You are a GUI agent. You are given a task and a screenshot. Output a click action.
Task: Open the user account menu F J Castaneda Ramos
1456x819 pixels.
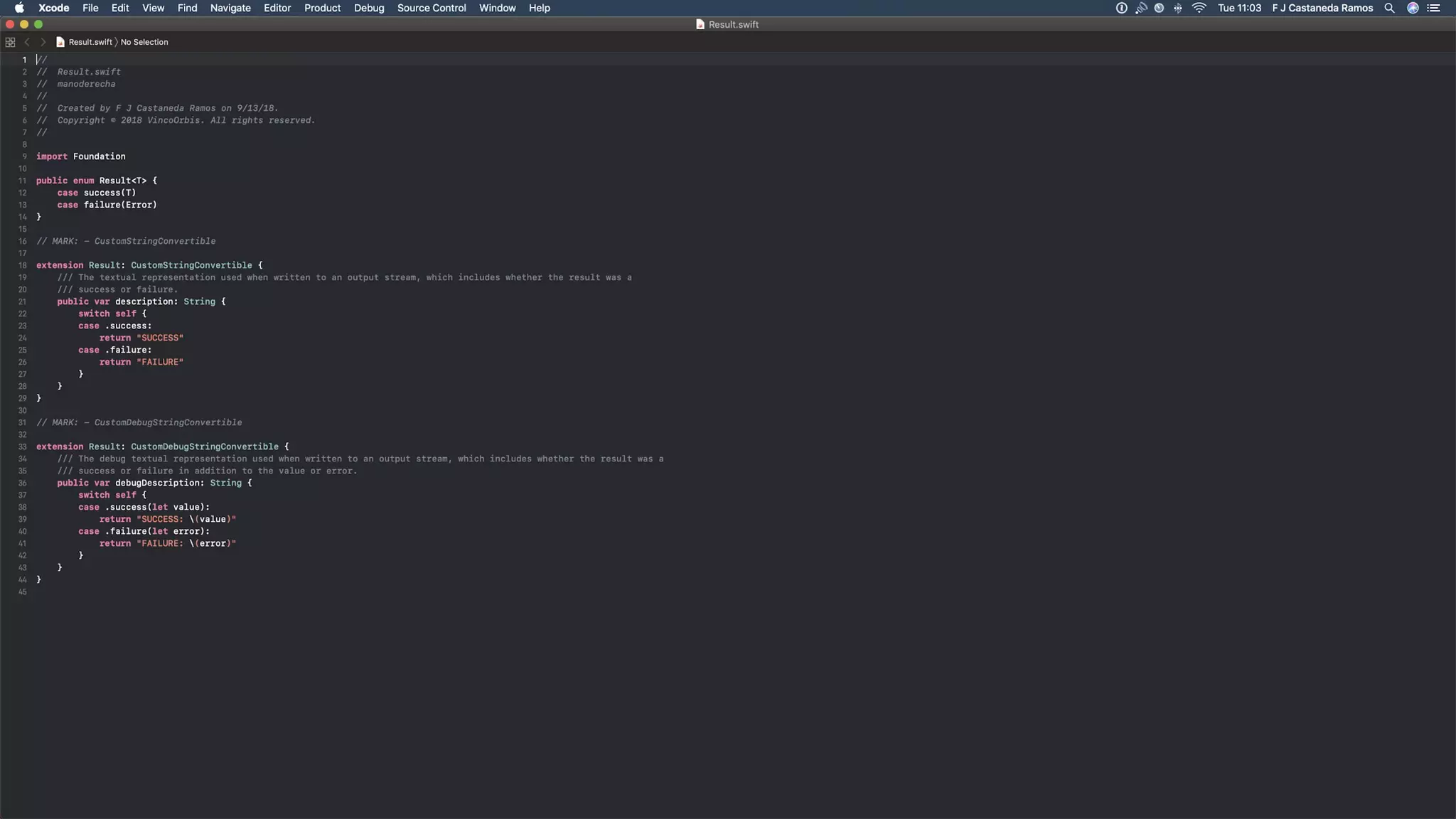1322,8
